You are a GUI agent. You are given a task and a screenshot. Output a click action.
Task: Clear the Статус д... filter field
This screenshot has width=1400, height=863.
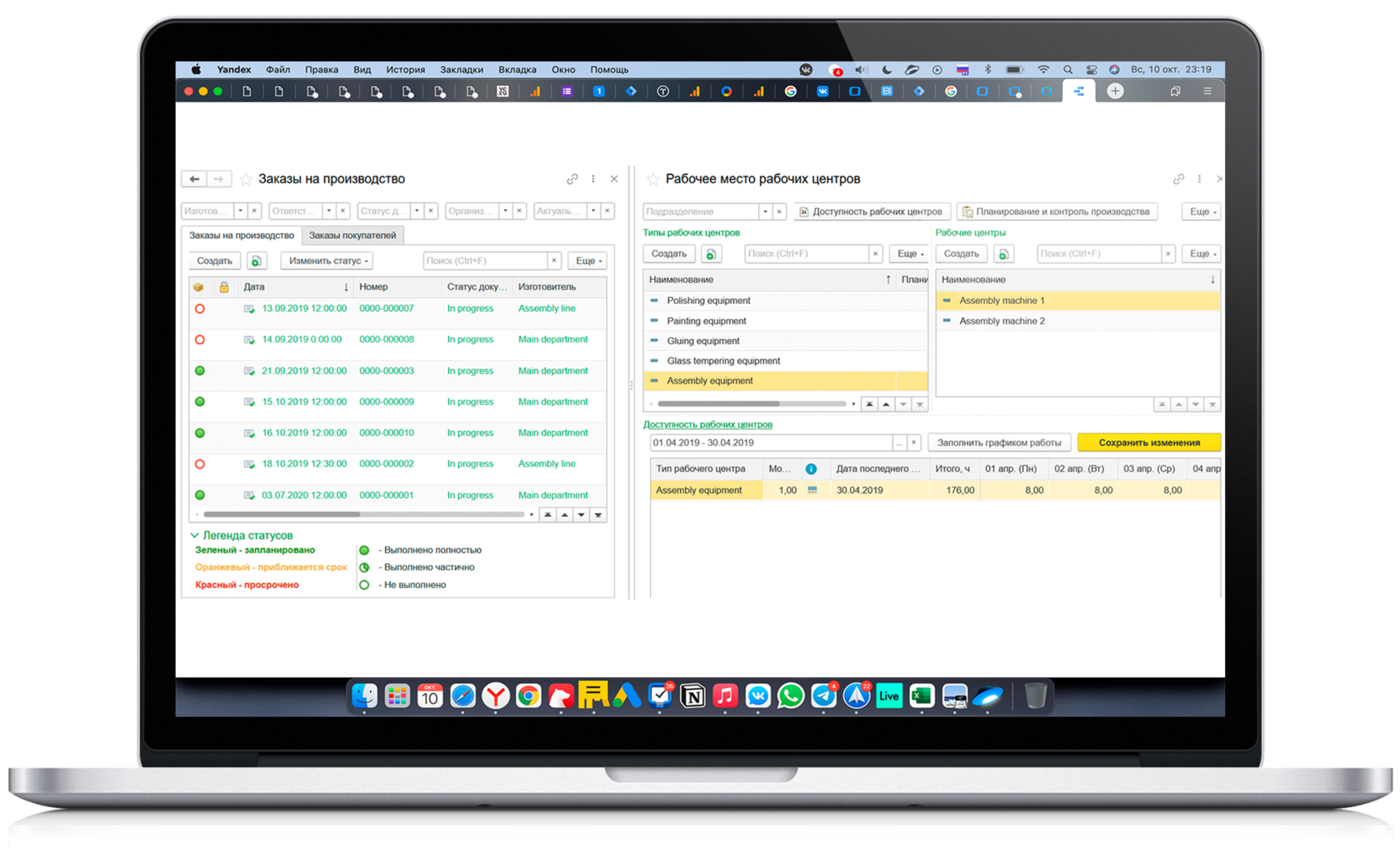(431, 211)
